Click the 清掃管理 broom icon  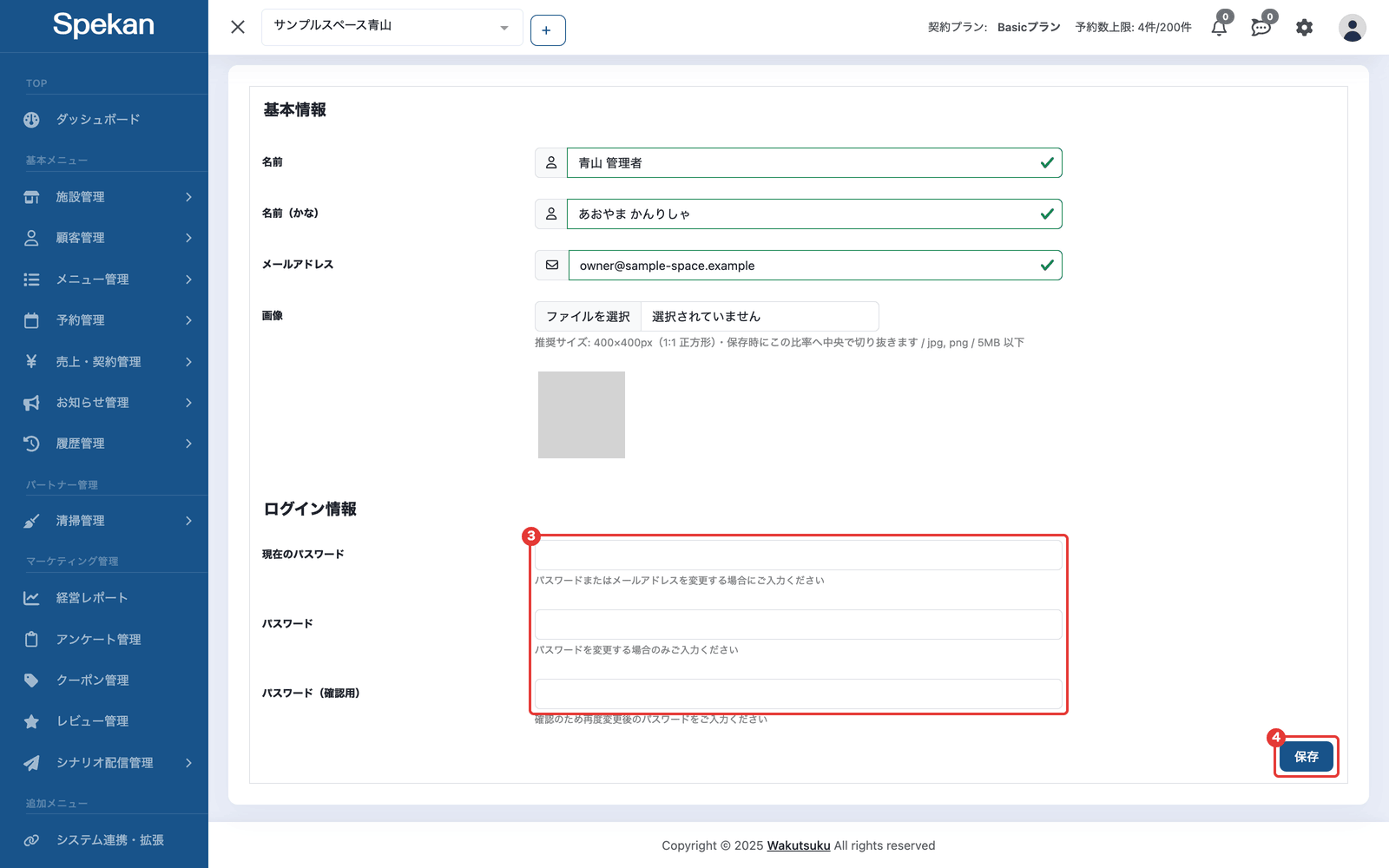[31, 521]
